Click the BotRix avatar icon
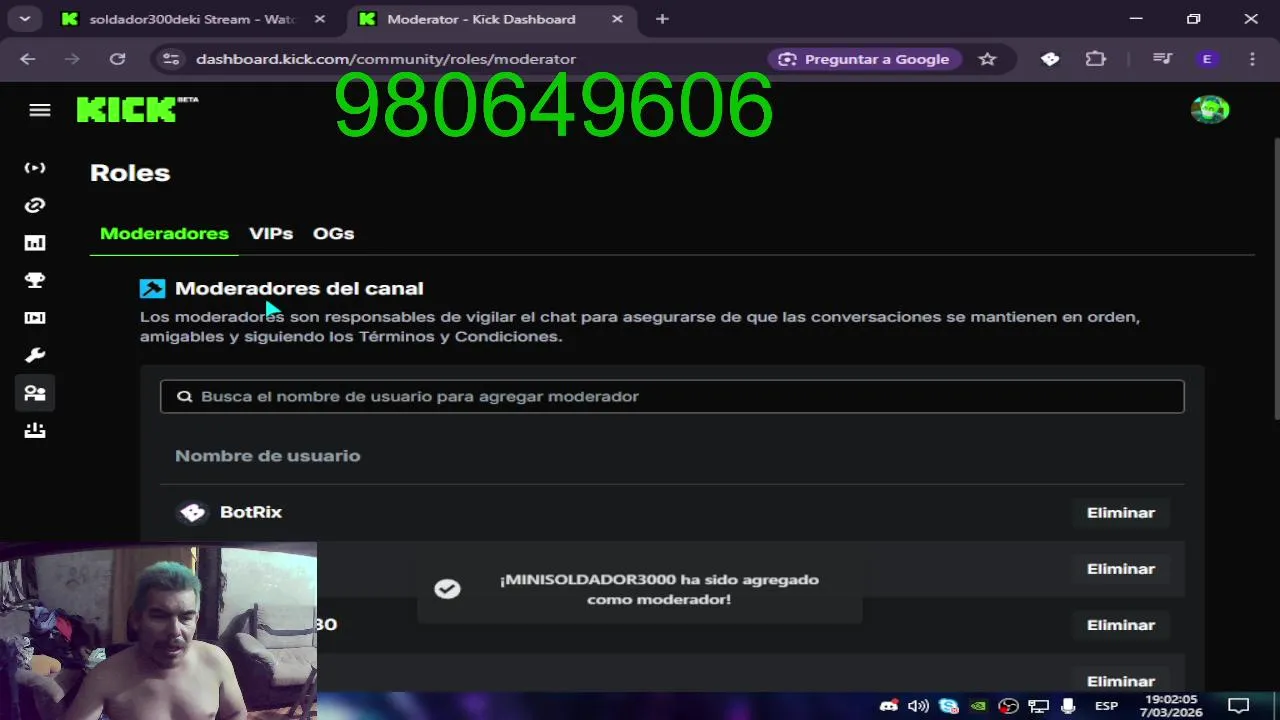 pyautogui.click(x=192, y=512)
